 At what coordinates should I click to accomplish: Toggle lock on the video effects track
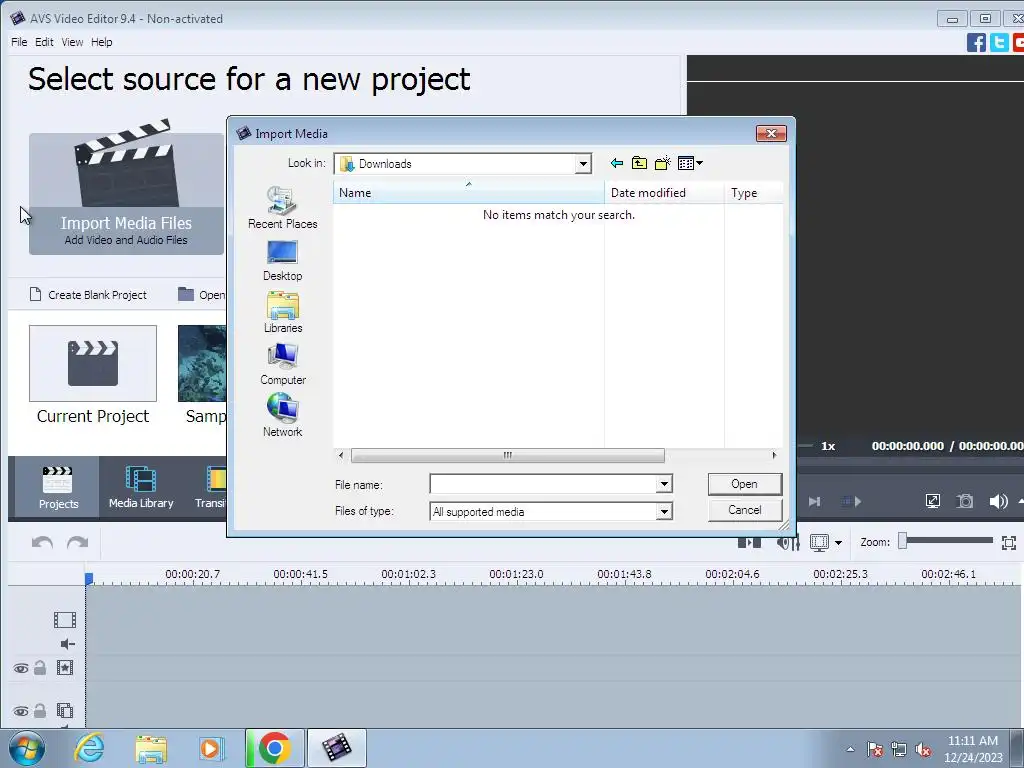40,667
